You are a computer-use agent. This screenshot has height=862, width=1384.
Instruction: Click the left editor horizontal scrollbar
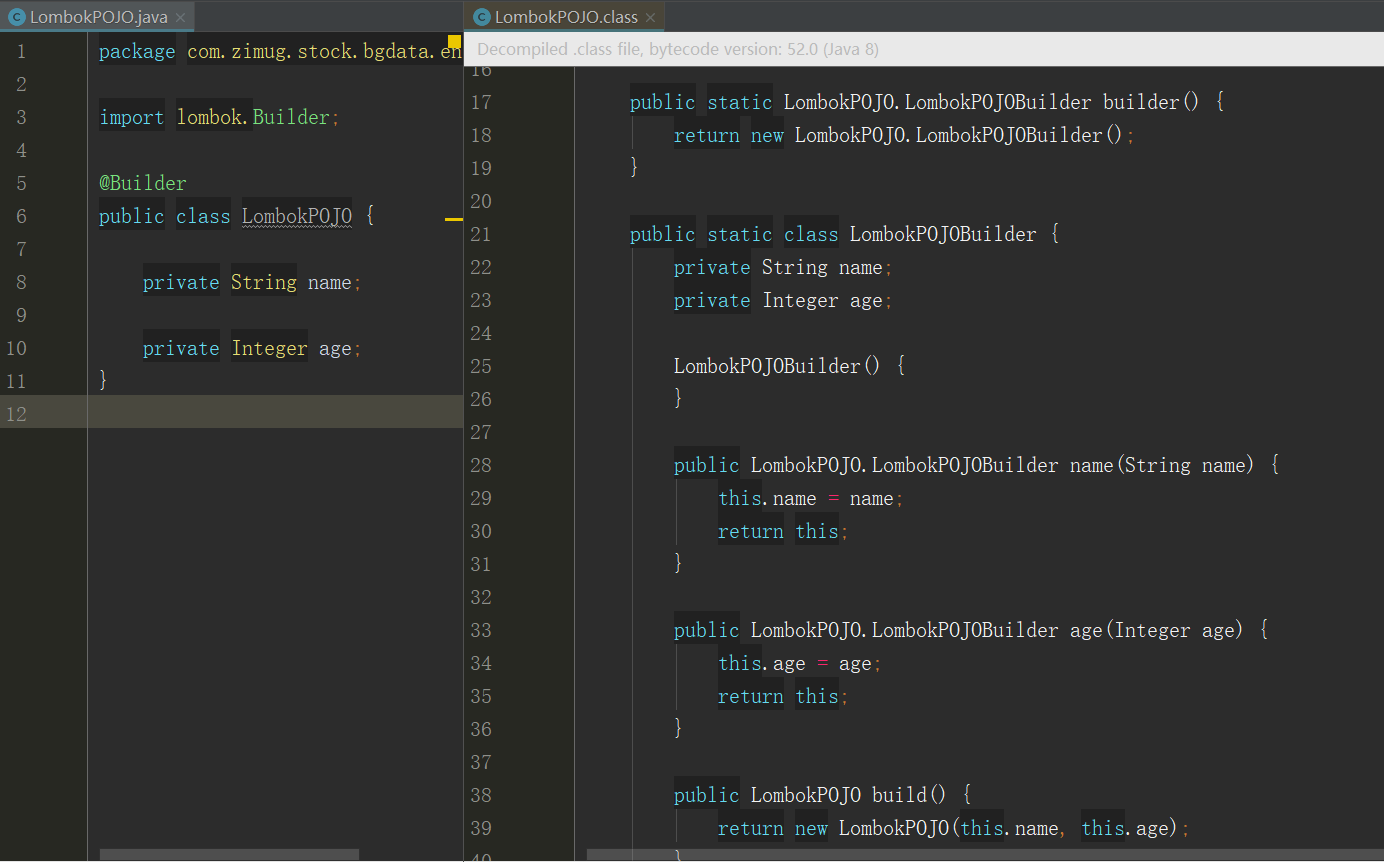click(x=229, y=855)
